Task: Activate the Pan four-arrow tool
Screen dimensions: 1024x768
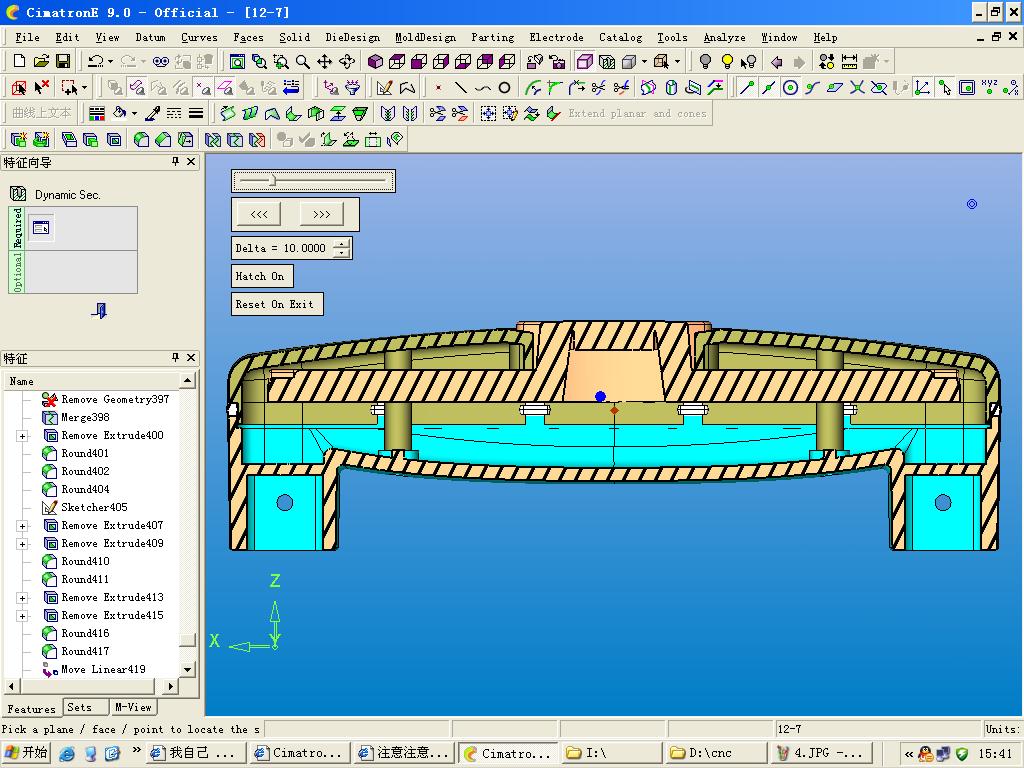Action: (x=325, y=61)
